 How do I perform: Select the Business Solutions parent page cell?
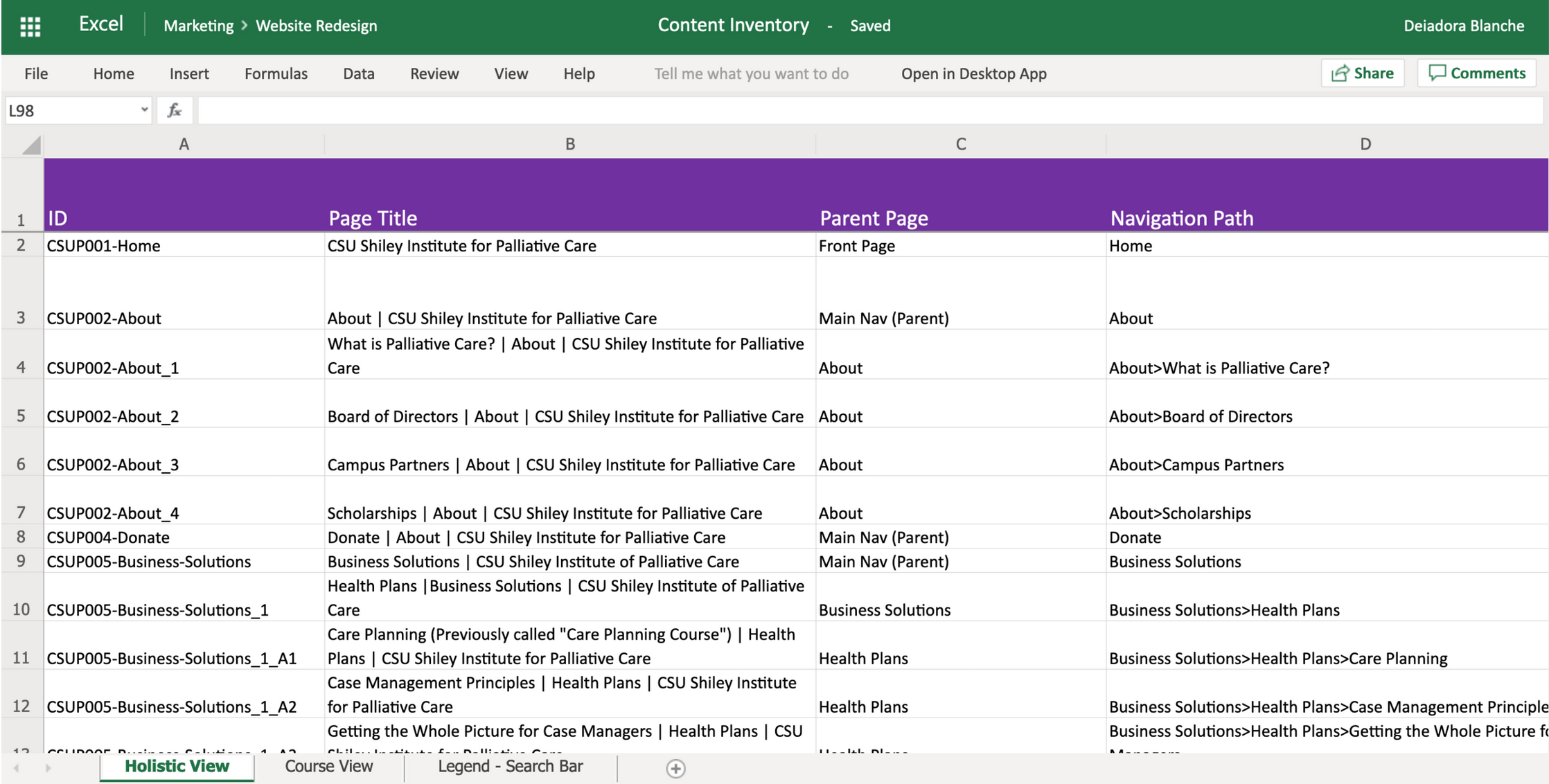click(x=960, y=597)
